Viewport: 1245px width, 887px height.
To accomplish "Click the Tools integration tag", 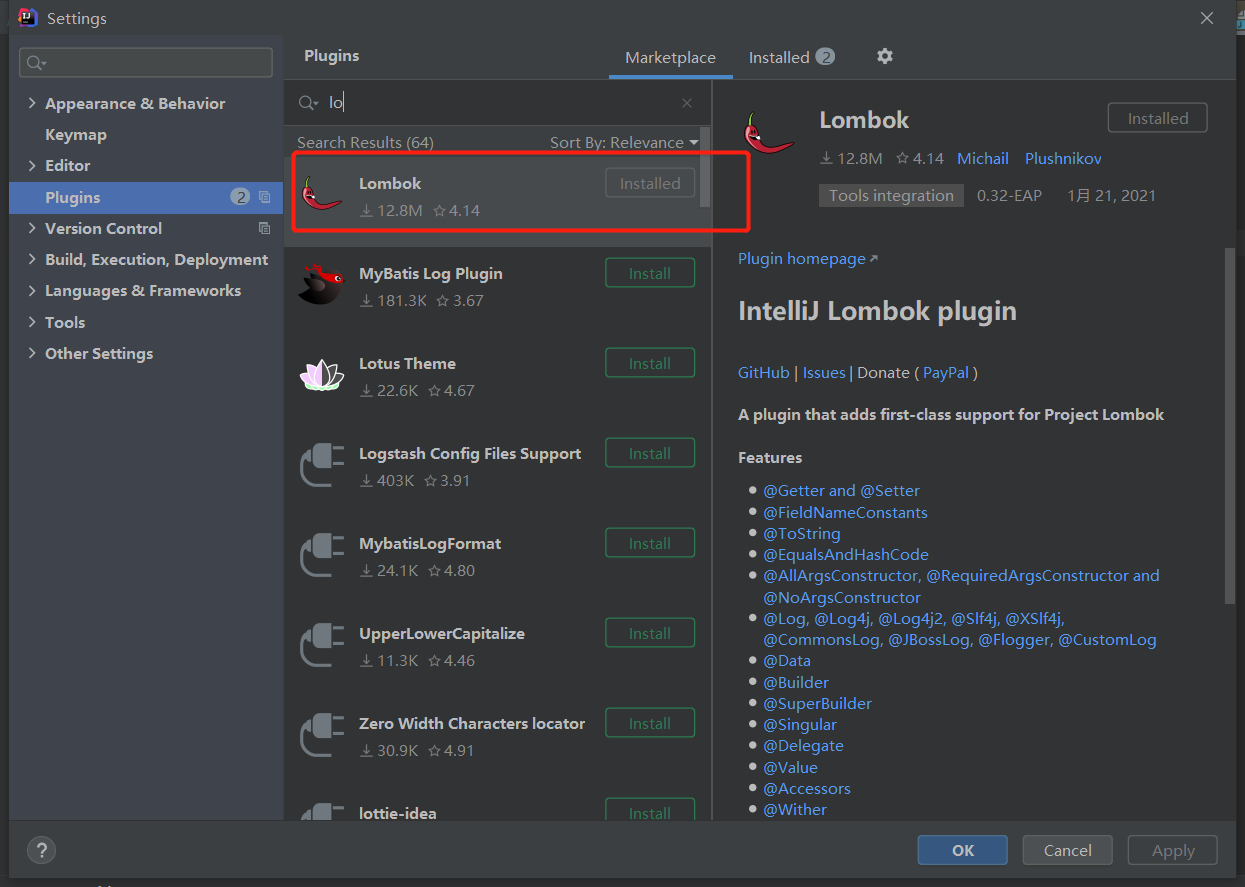I will pos(891,195).
